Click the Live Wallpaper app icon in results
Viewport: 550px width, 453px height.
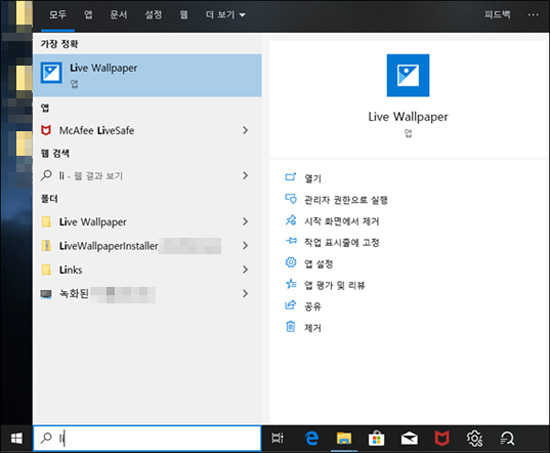pos(51,73)
